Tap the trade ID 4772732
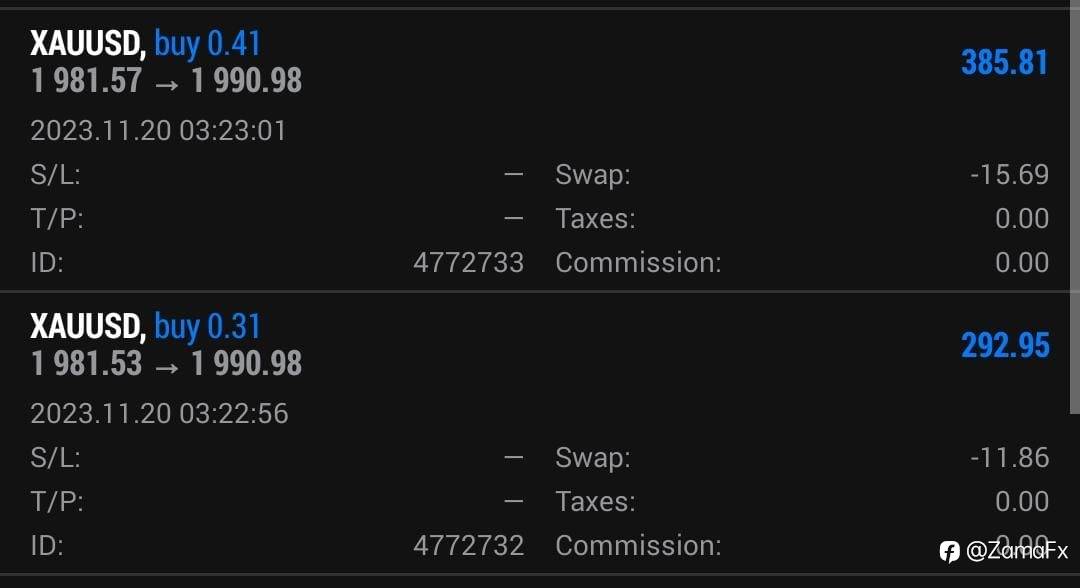 468,545
